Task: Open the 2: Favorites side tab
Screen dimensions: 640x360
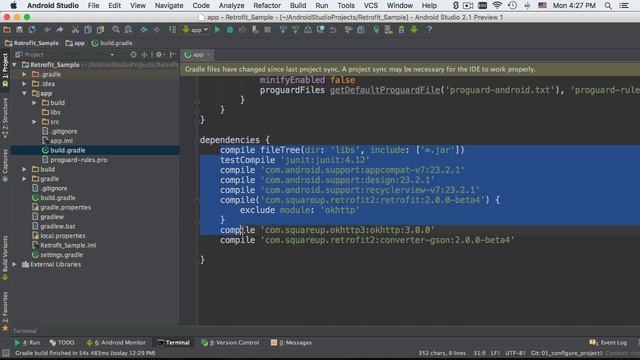Action: coord(5,311)
